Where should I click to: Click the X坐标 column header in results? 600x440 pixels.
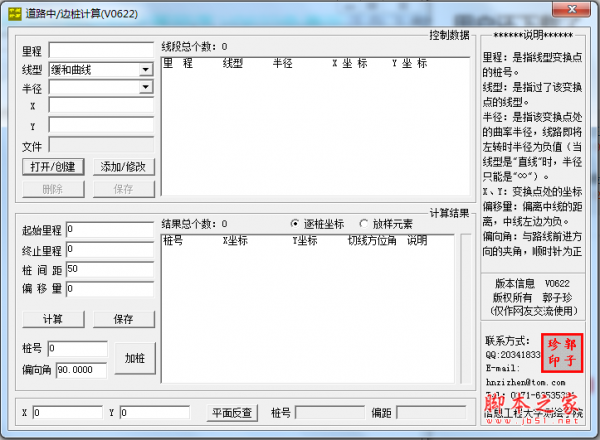(235, 241)
